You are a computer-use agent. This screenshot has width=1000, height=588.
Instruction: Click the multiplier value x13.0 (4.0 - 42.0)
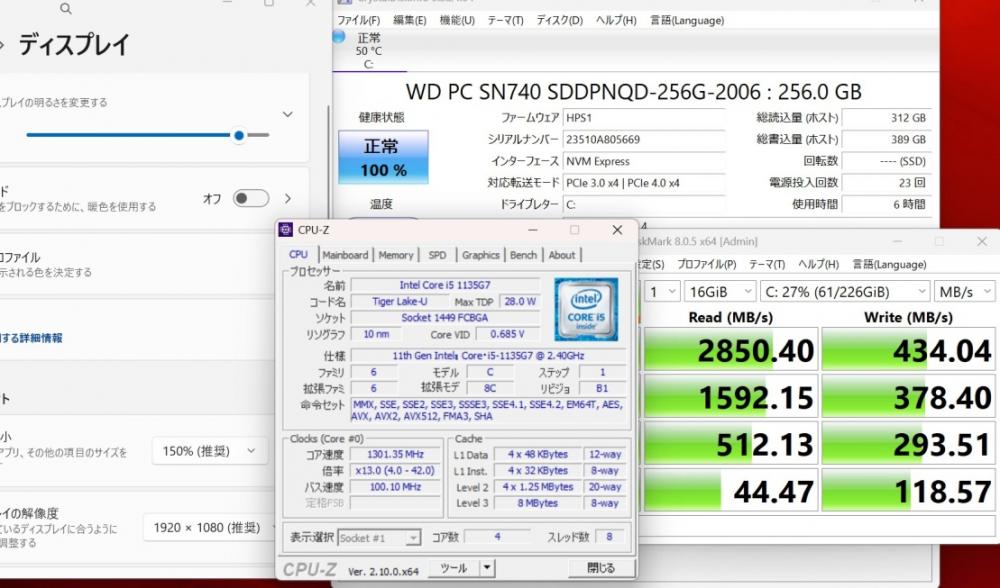pyautogui.click(x=395, y=471)
